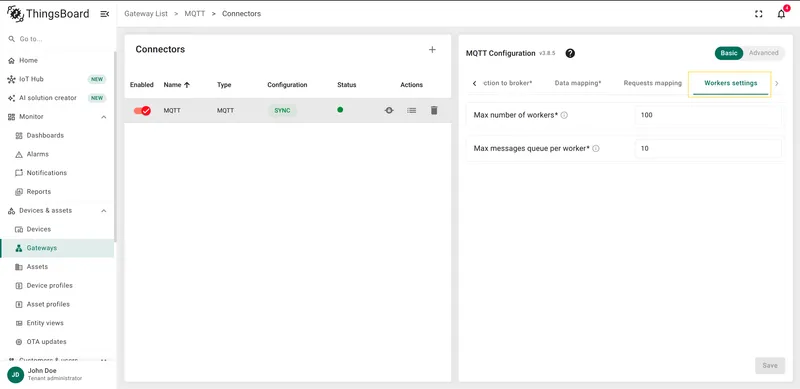This screenshot has height=389, width=800.
Task: Click the OTA updates icon
Action: tap(19, 342)
